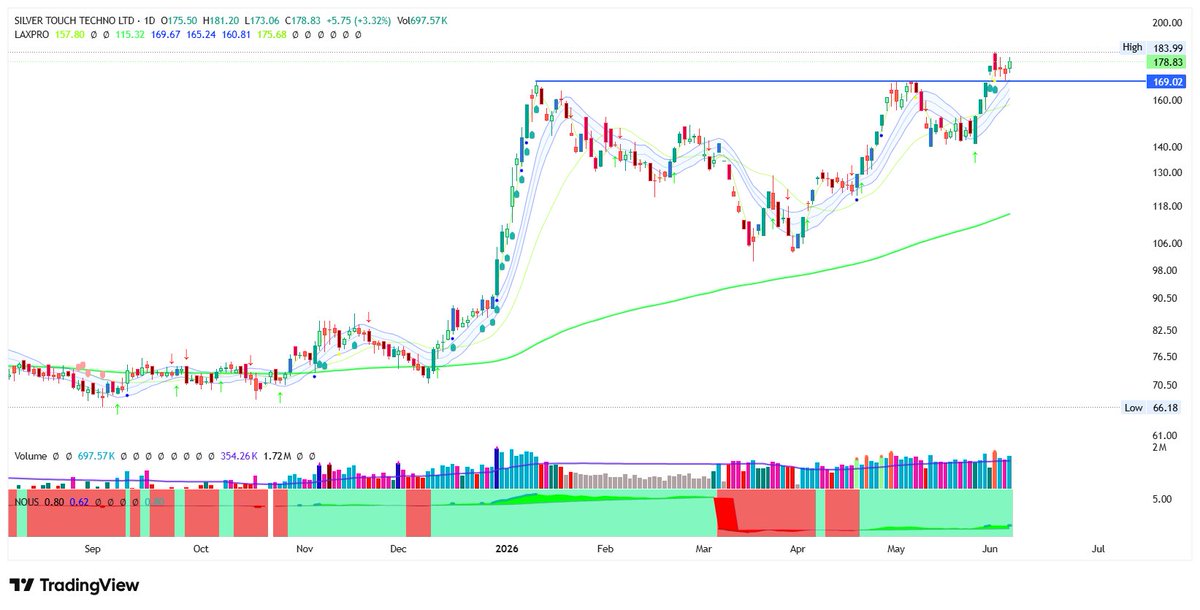The image size is (1200, 610).
Task: Click the Low 66.18 price label
Action: click(x=1153, y=408)
